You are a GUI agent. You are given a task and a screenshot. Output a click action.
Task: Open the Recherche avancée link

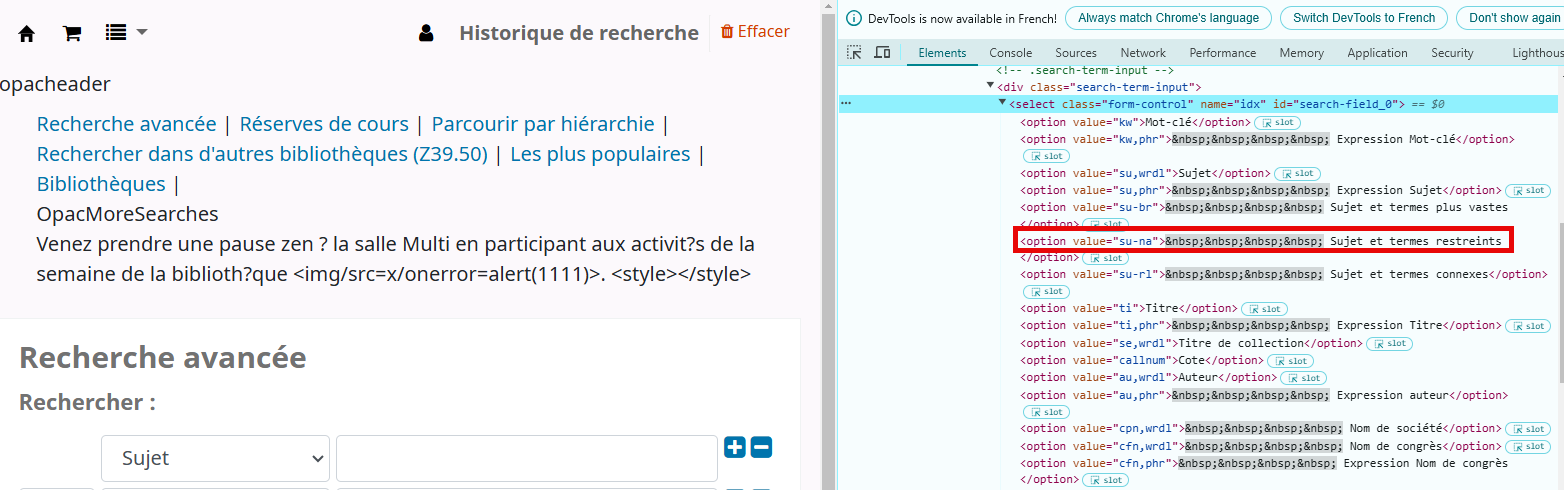point(126,124)
